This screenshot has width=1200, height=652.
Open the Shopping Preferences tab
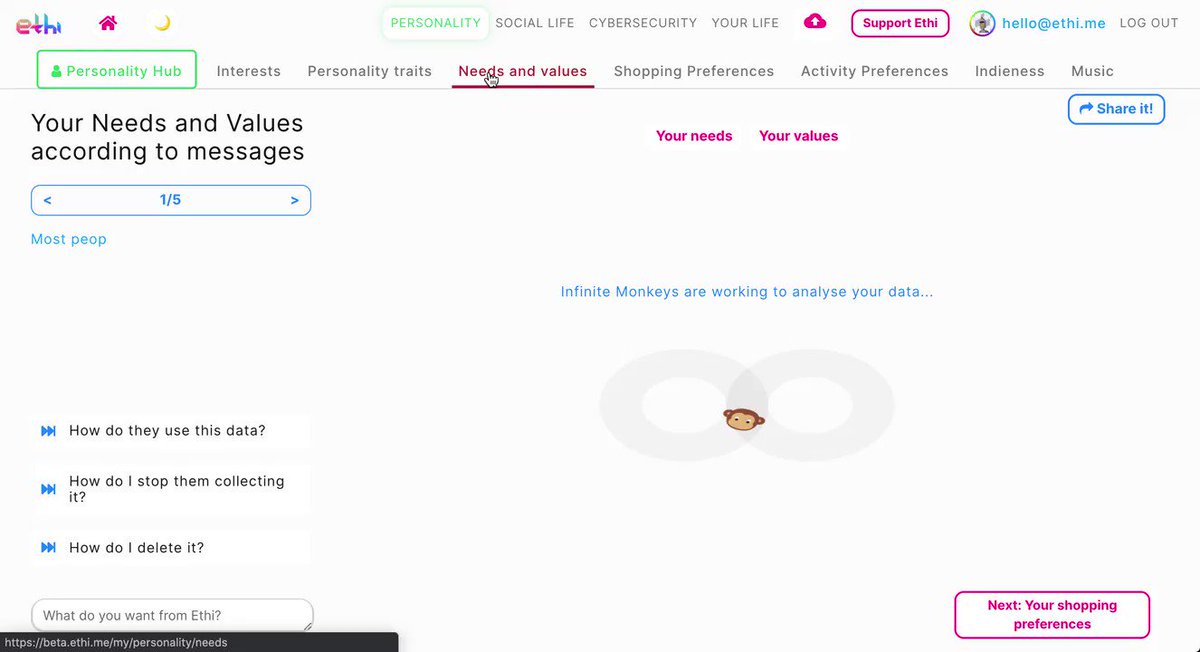click(694, 71)
